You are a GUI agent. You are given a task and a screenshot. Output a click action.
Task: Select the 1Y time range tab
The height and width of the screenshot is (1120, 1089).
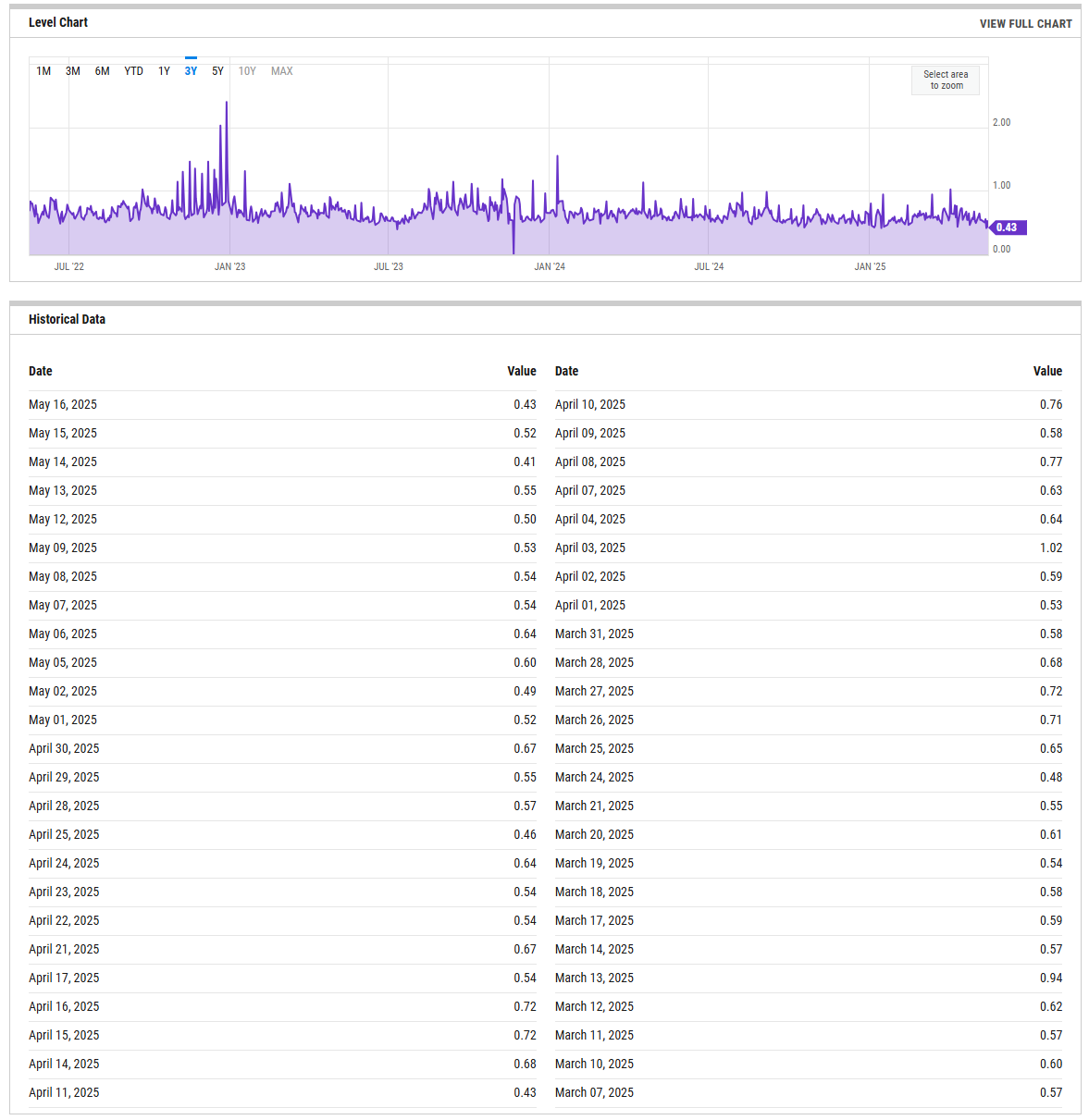pos(164,71)
